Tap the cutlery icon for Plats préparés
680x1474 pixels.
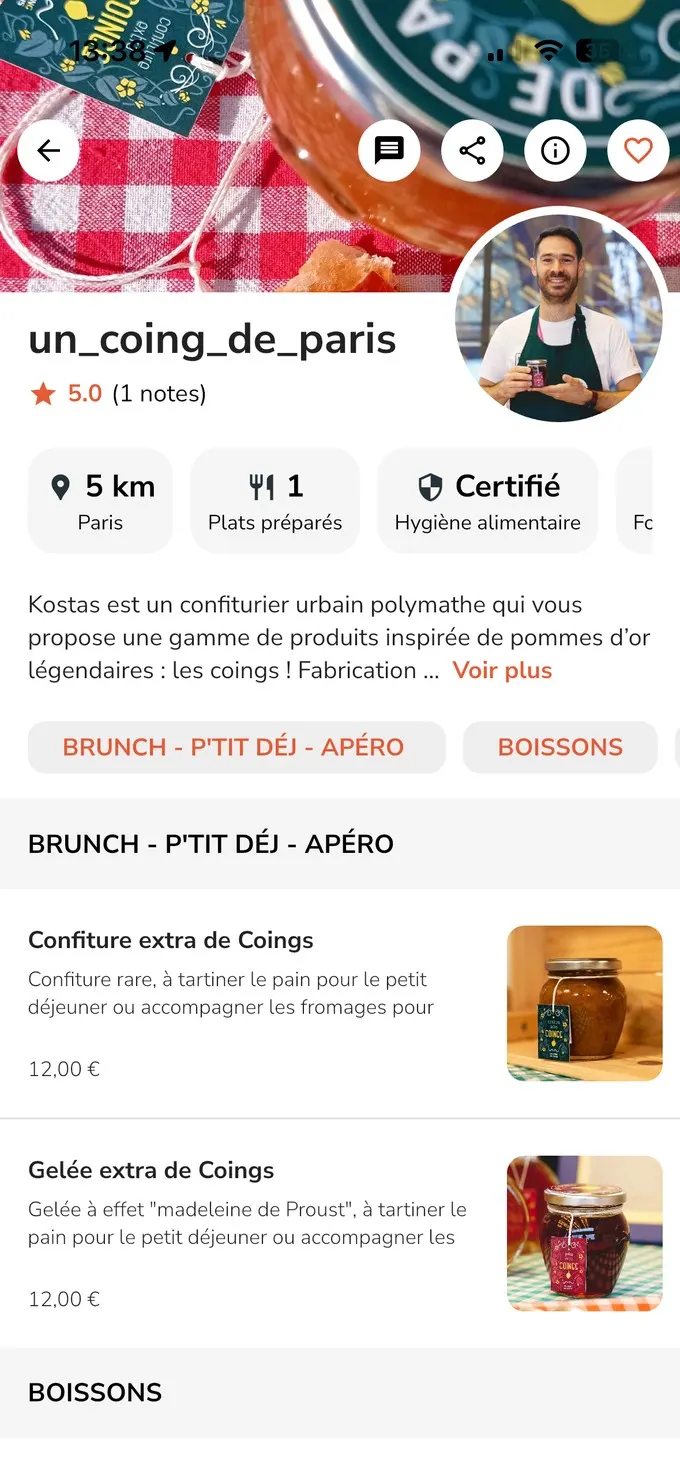point(261,486)
